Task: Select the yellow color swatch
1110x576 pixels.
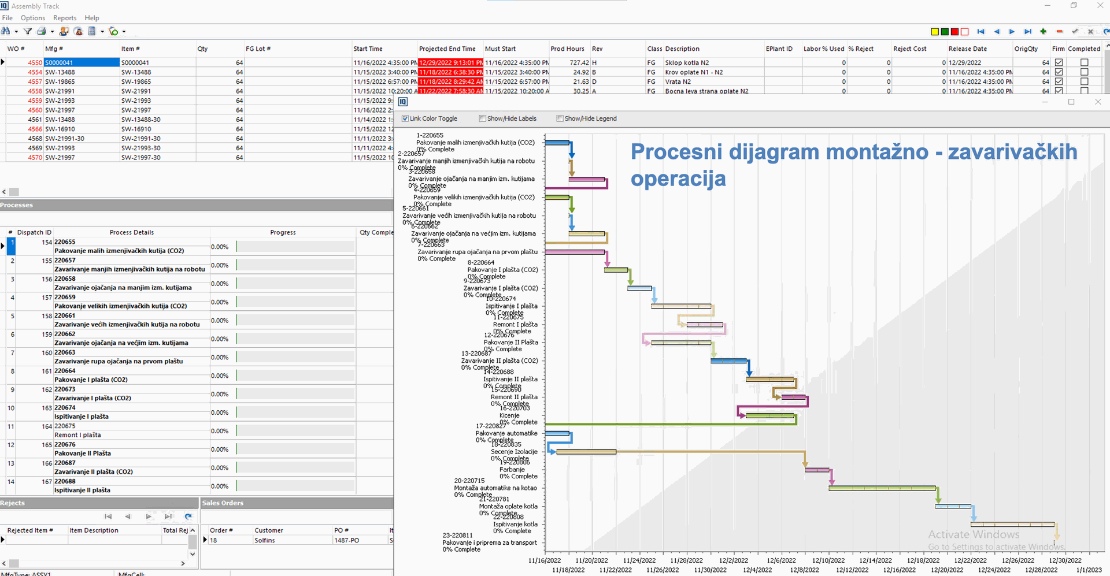Action: click(934, 32)
